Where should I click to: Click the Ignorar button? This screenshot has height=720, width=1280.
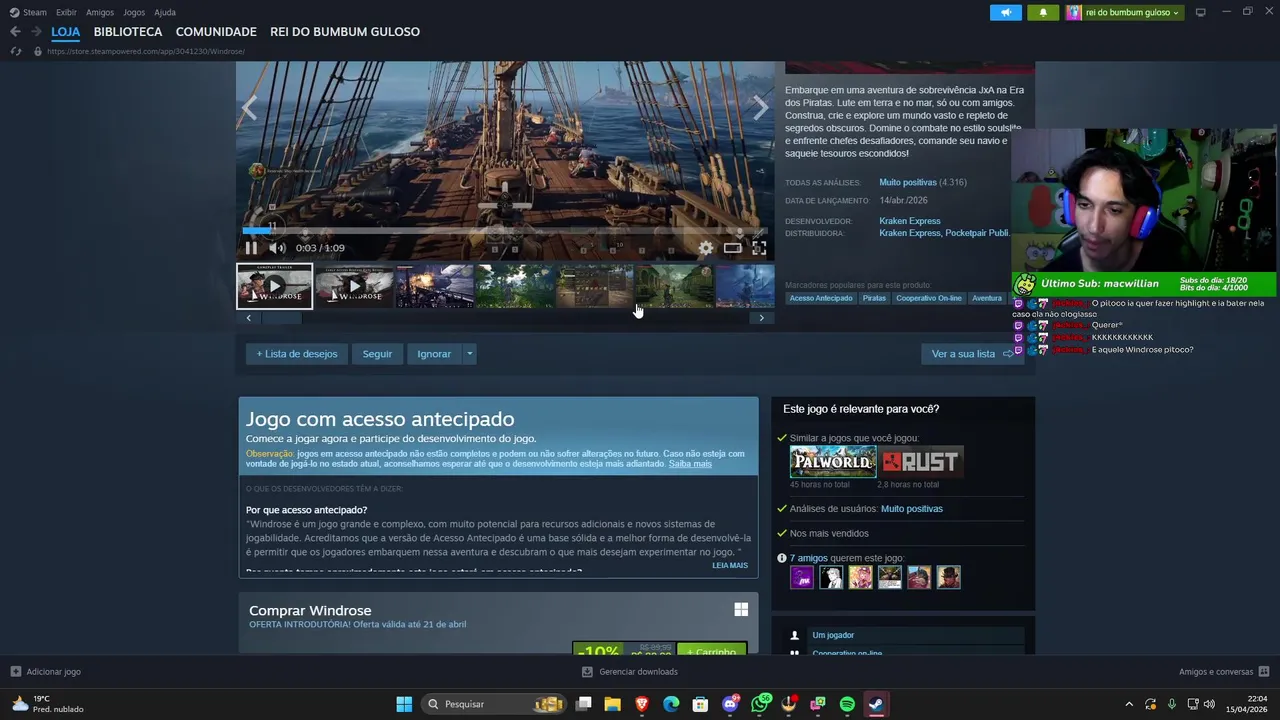434,354
